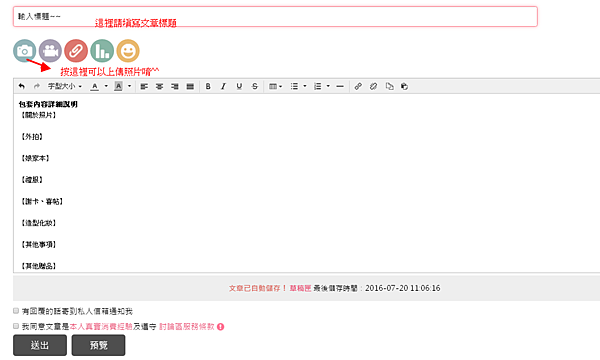Click the 送出 submit button

point(40,345)
